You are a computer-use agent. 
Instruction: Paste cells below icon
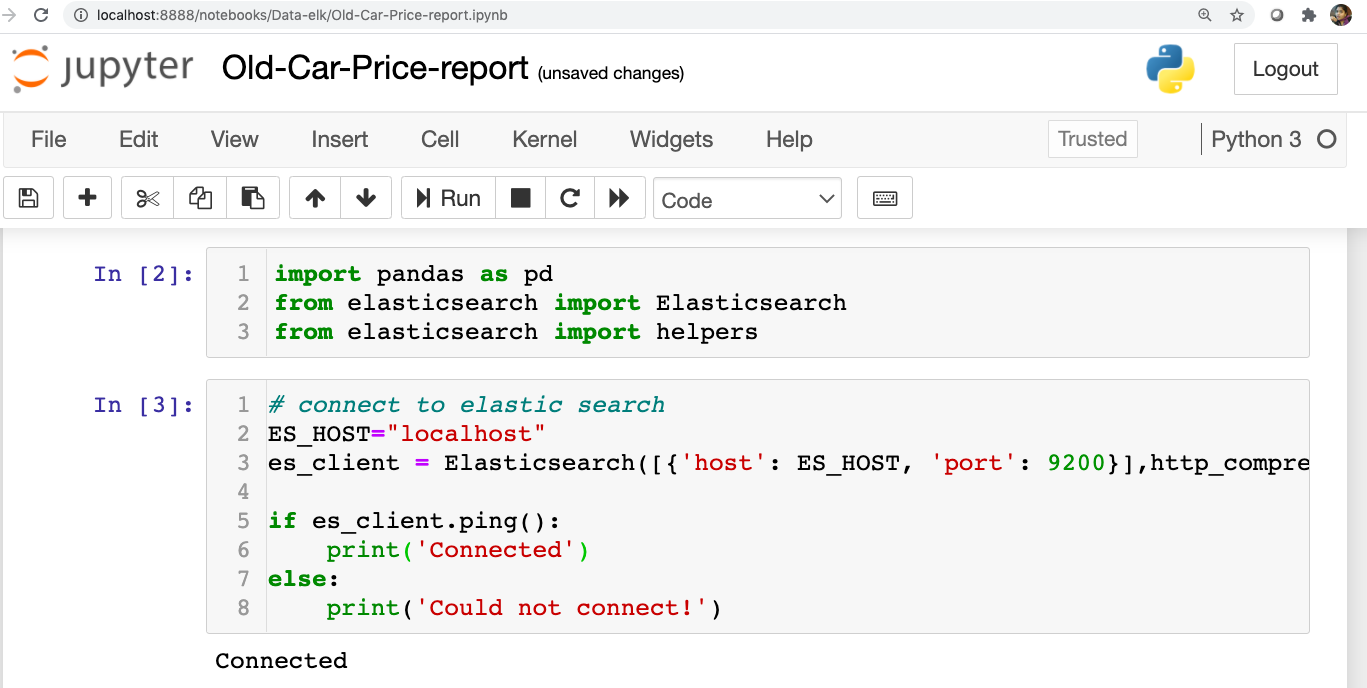point(253,198)
